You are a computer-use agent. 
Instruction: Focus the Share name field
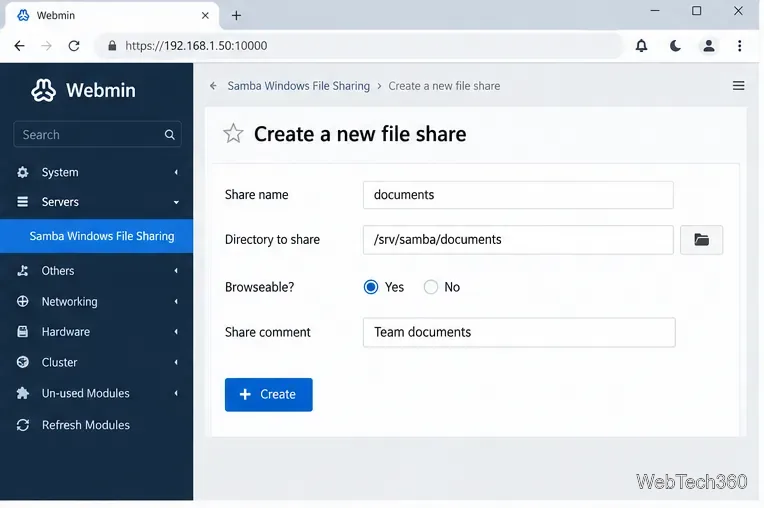pos(518,195)
